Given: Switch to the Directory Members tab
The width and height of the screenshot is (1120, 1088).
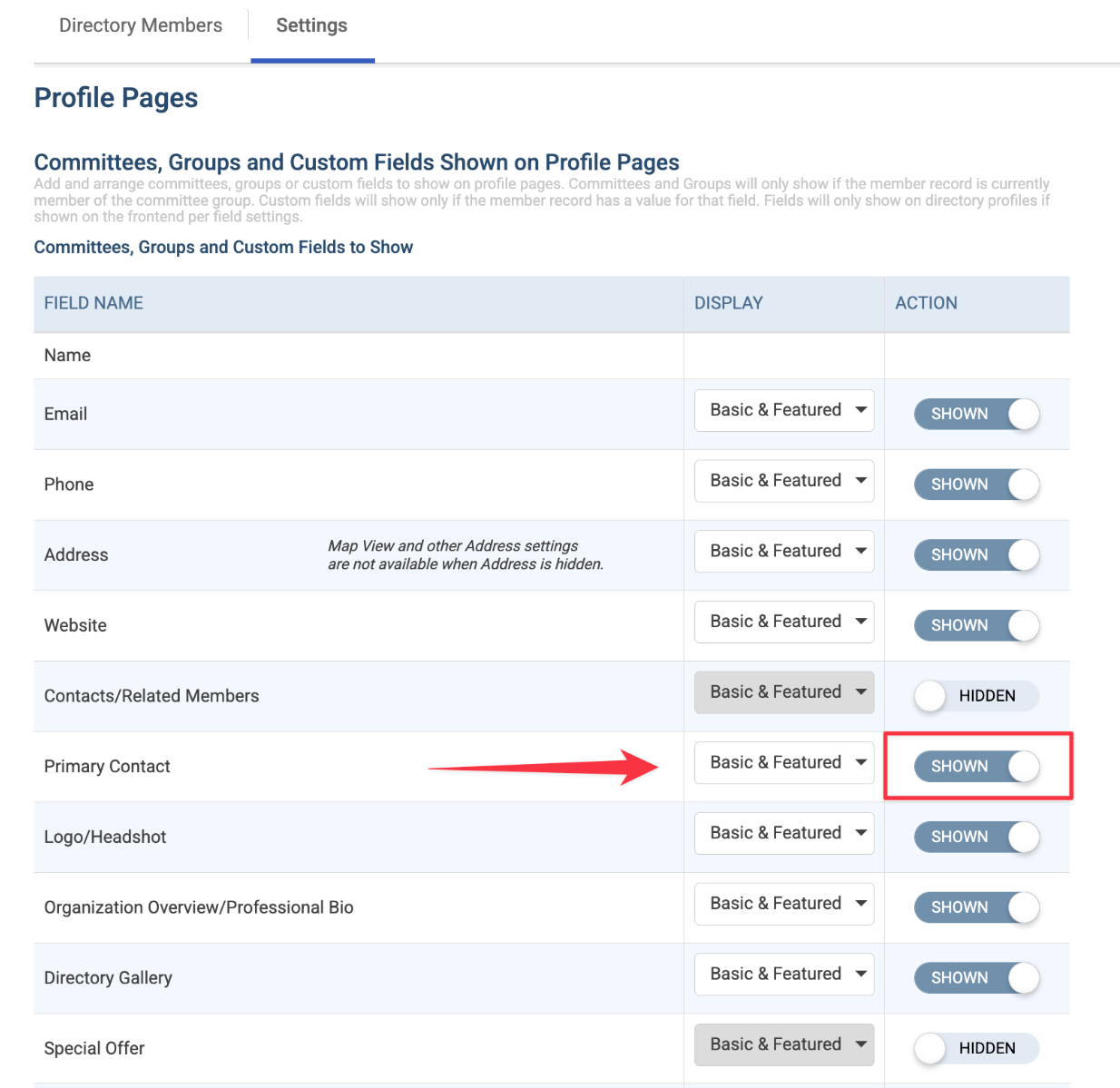Looking at the screenshot, I should 141,25.
